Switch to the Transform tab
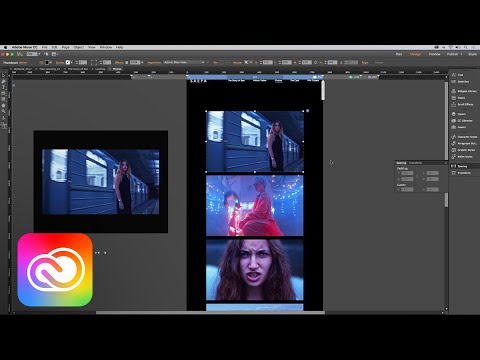 [x=415, y=163]
